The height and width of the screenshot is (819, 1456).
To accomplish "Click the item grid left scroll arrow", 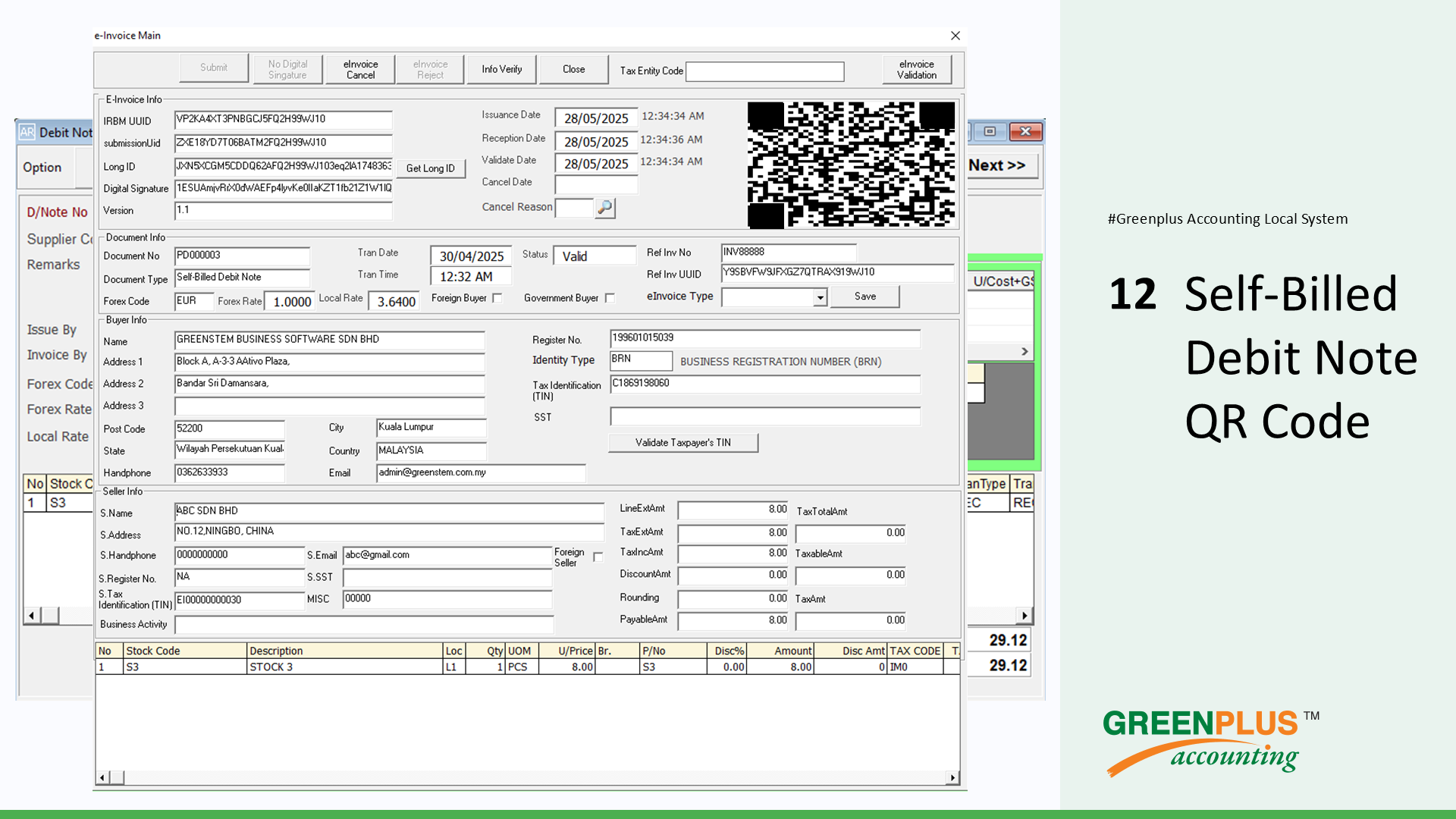I will pos(103,777).
